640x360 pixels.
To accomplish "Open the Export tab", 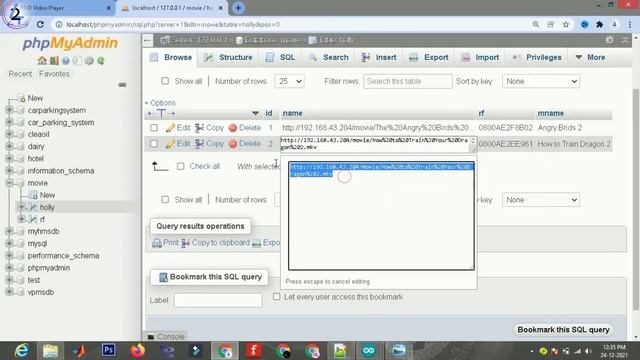I will point(429,58).
